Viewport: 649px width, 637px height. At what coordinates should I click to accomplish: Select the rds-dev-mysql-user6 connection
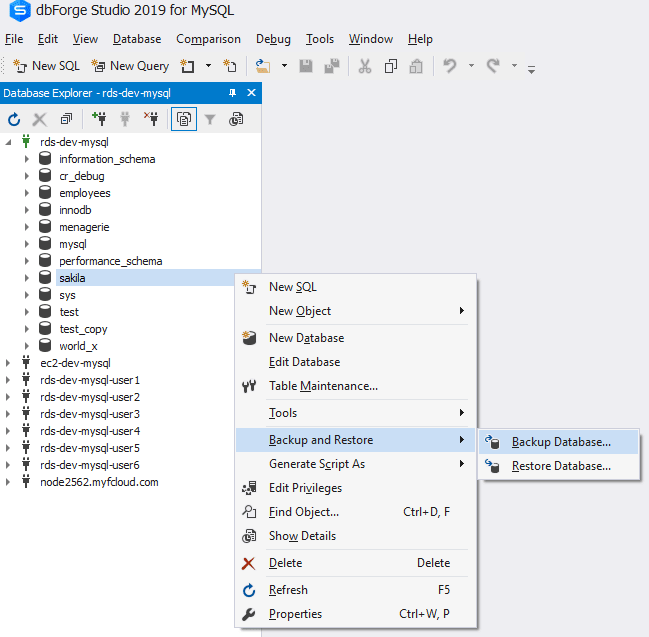pyautogui.click(x=90, y=465)
